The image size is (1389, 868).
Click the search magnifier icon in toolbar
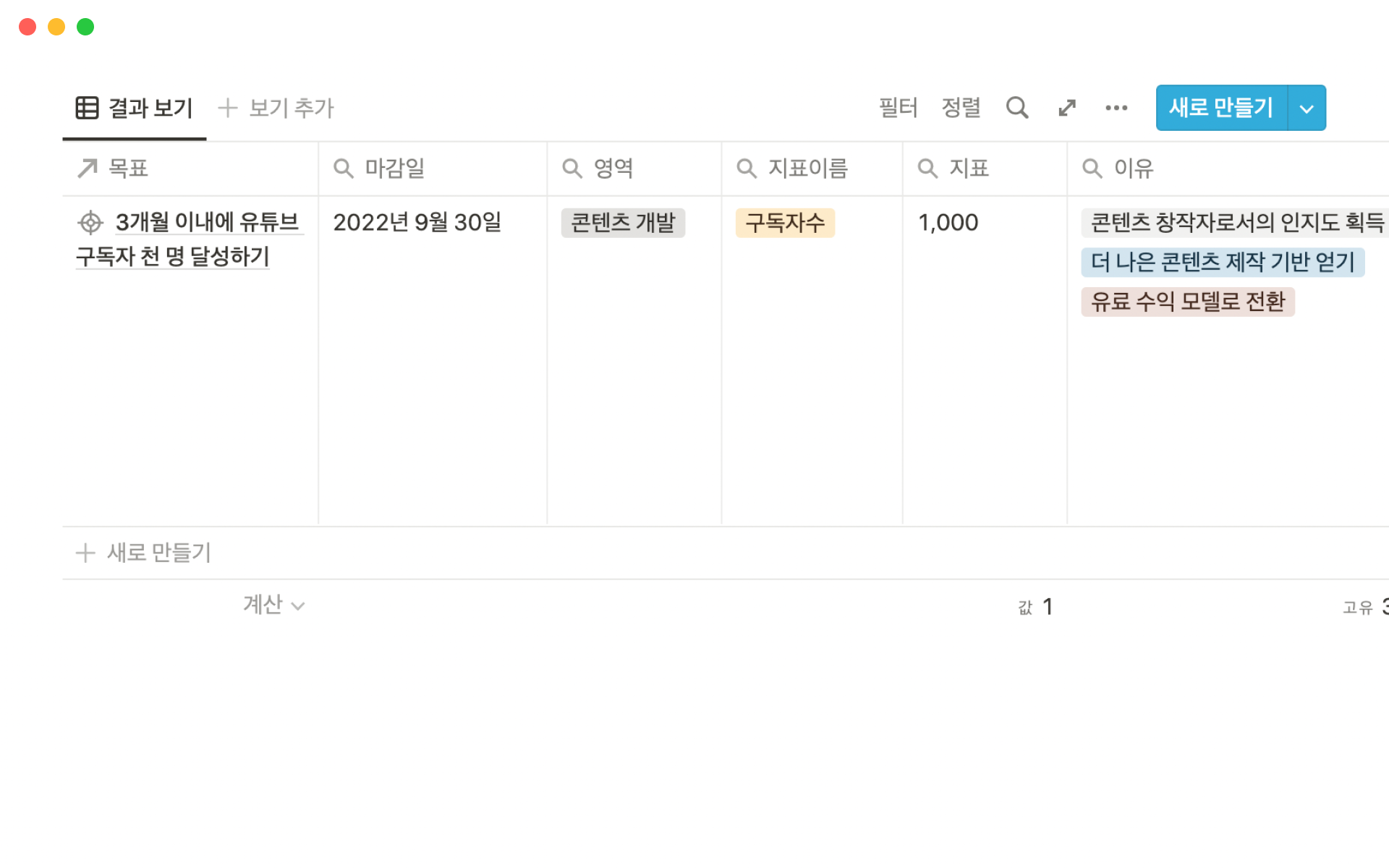1016,108
